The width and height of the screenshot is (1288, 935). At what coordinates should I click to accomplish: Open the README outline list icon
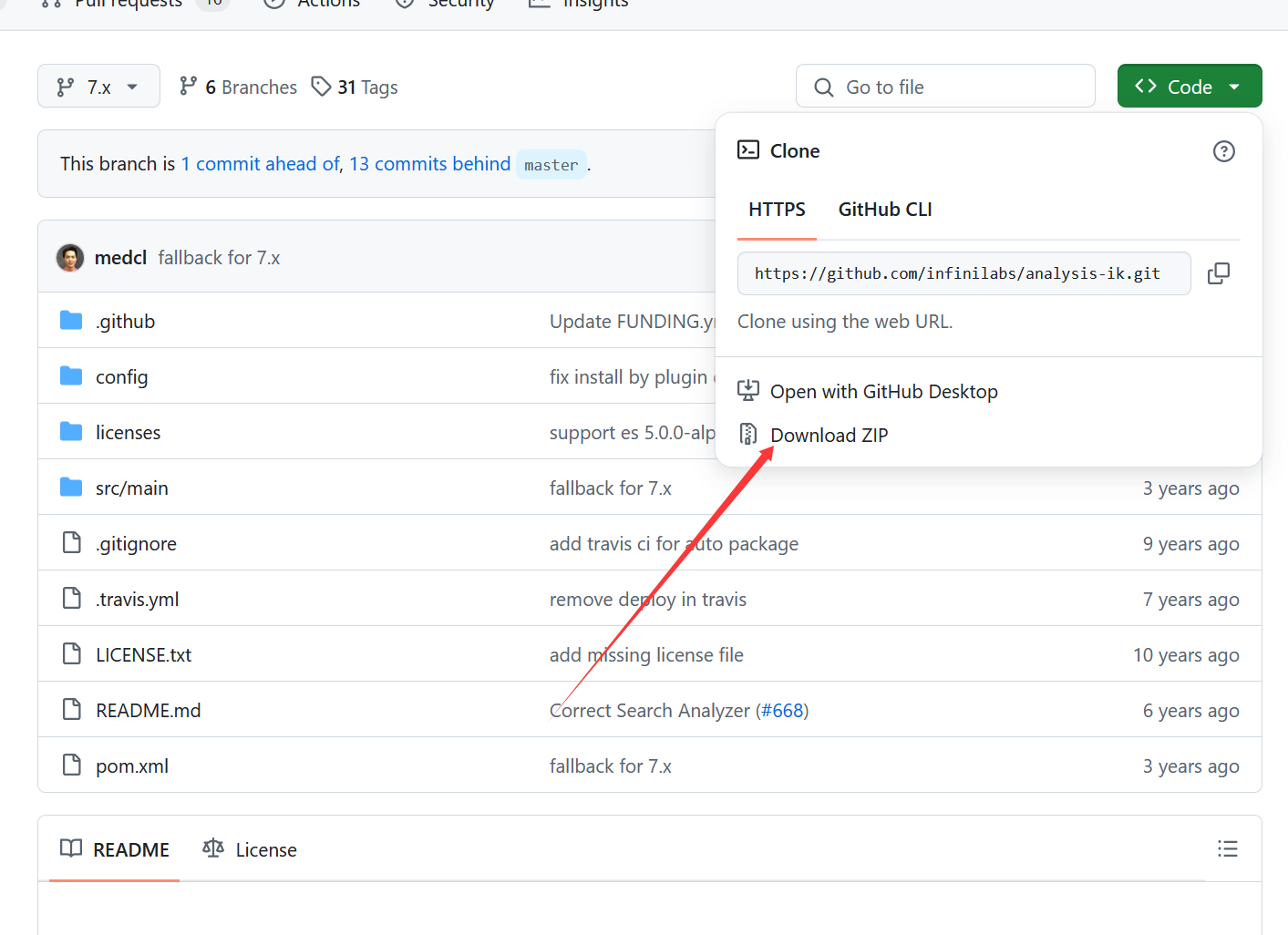[1228, 849]
